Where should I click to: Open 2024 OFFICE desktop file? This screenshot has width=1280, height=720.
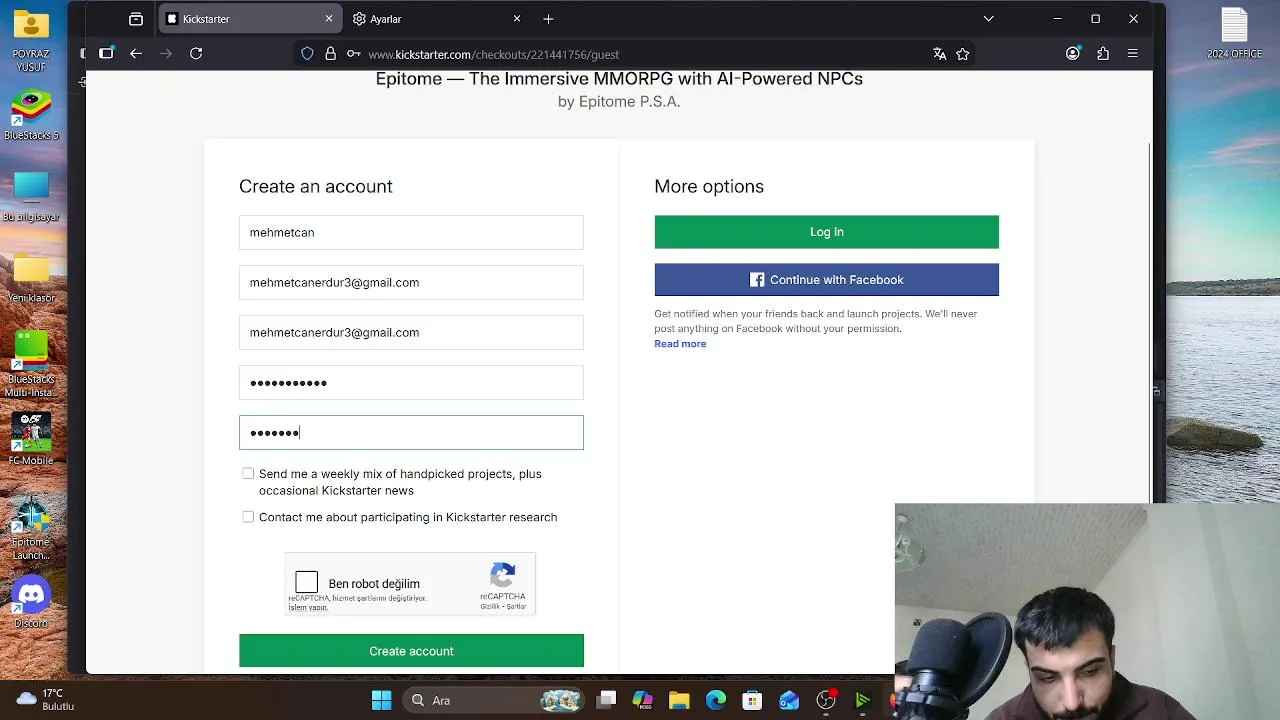tap(1234, 34)
